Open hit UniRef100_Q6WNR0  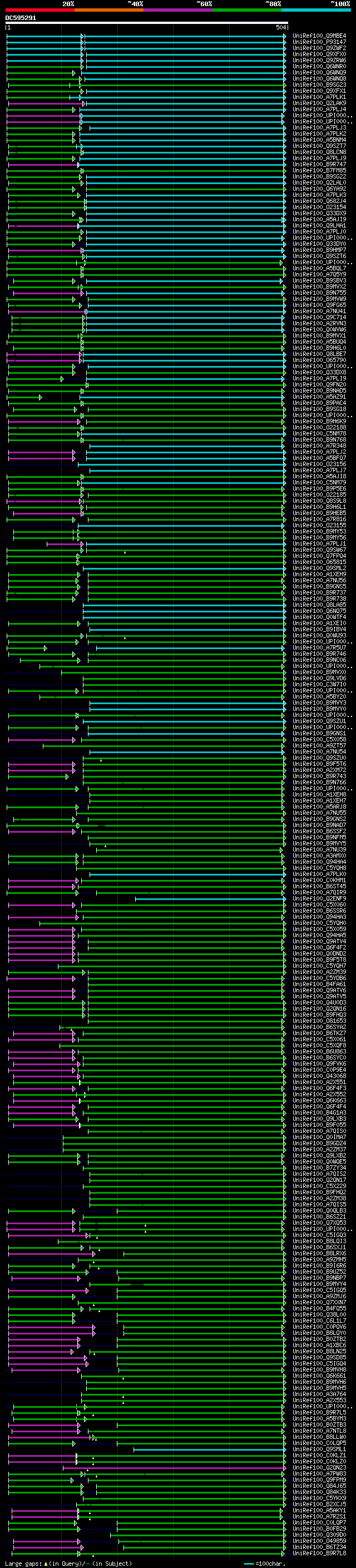tap(319, 66)
